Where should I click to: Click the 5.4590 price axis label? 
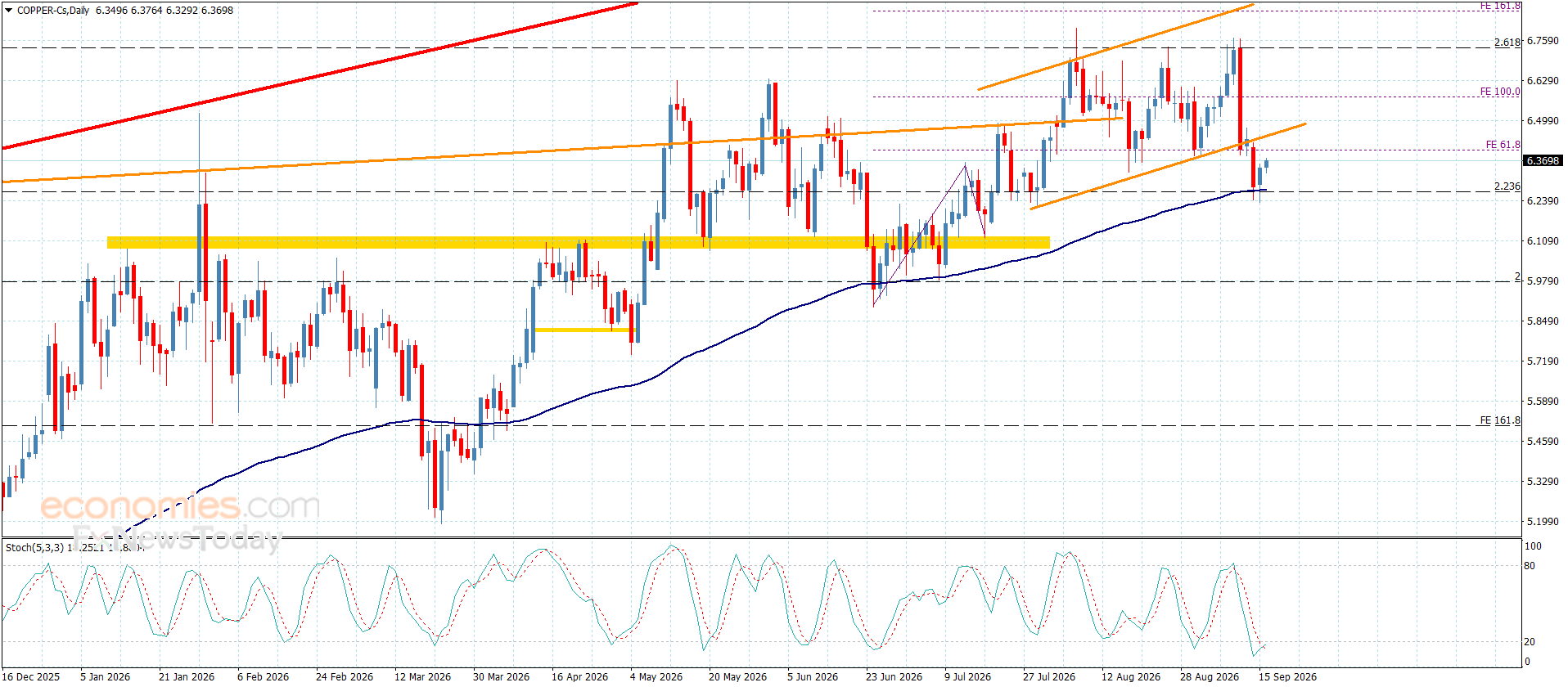[x=1543, y=442]
